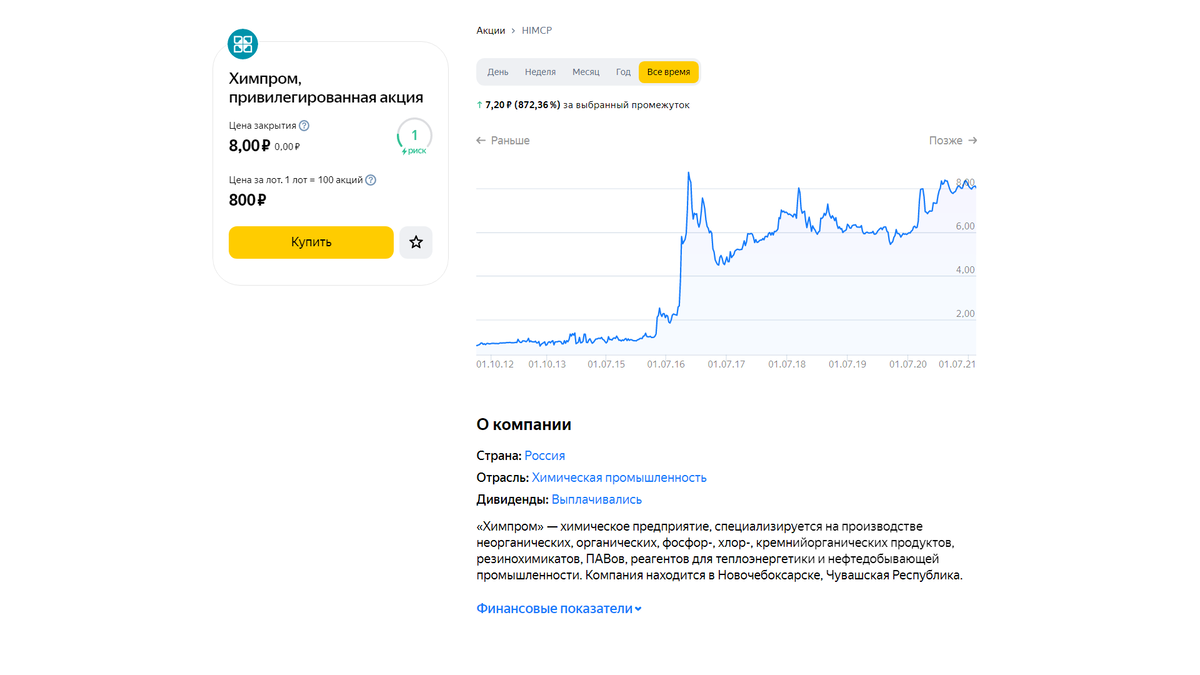Screen dimensions: 1200x675
Task: Select the Год time range tab
Action: click(623, 72)
